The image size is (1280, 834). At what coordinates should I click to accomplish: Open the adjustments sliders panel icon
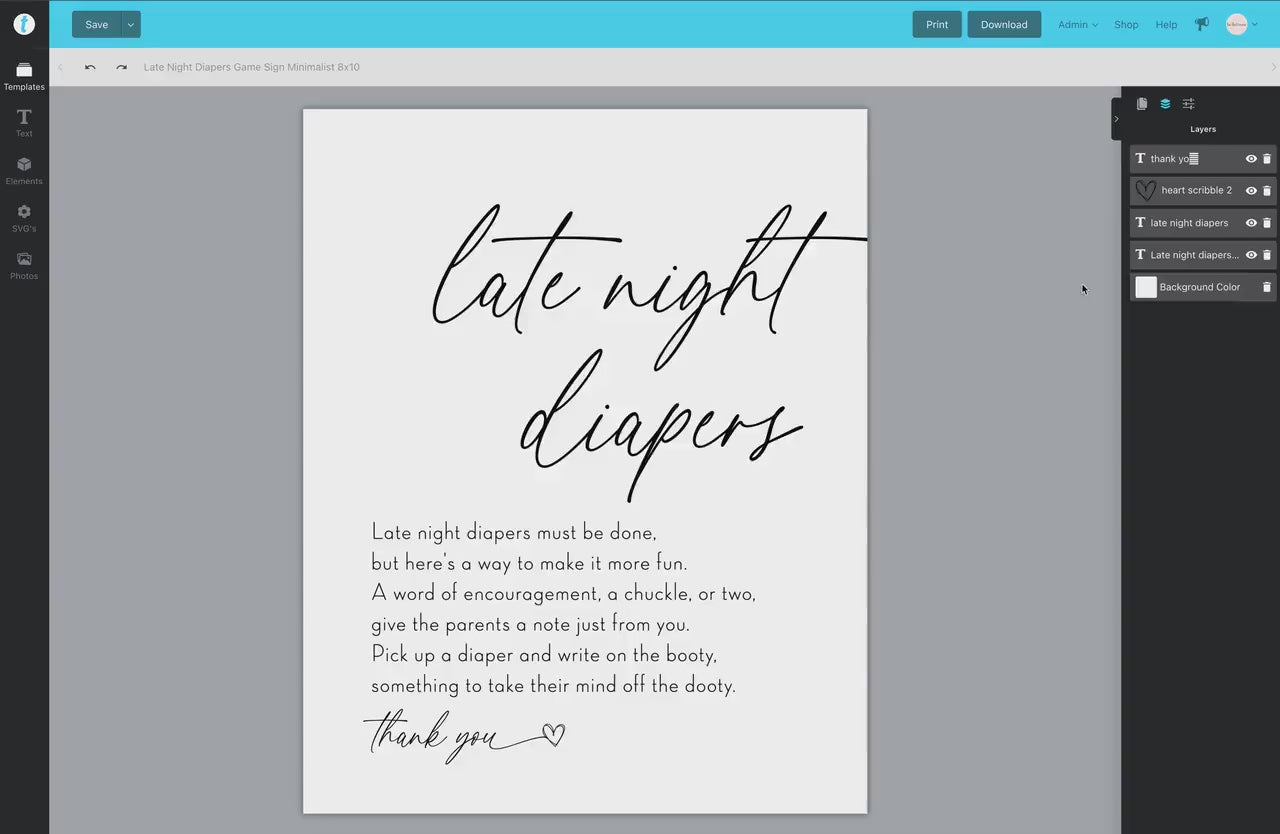[1188, 104]
